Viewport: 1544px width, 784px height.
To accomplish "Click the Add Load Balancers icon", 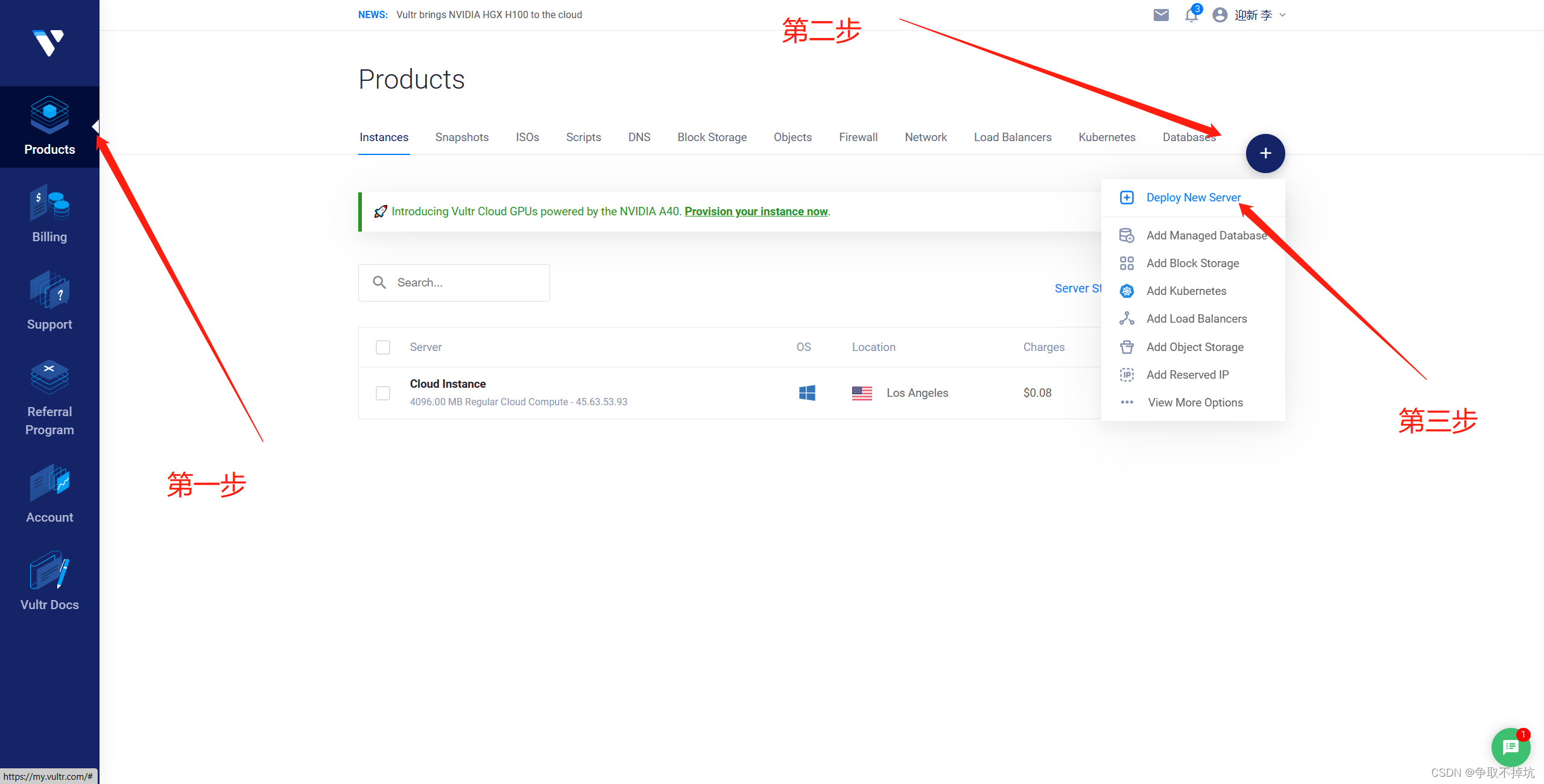I will [x=1127, y=318].
